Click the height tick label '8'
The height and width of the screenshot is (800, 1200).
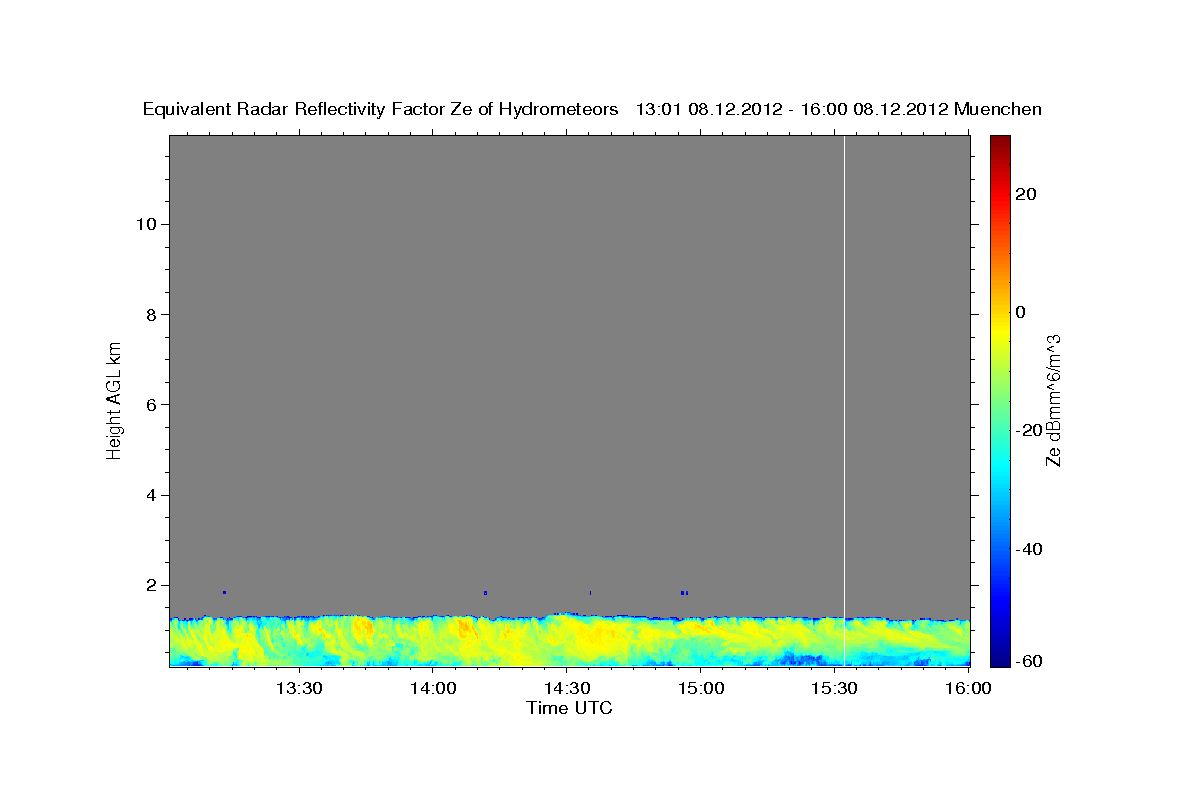[151, 314]
